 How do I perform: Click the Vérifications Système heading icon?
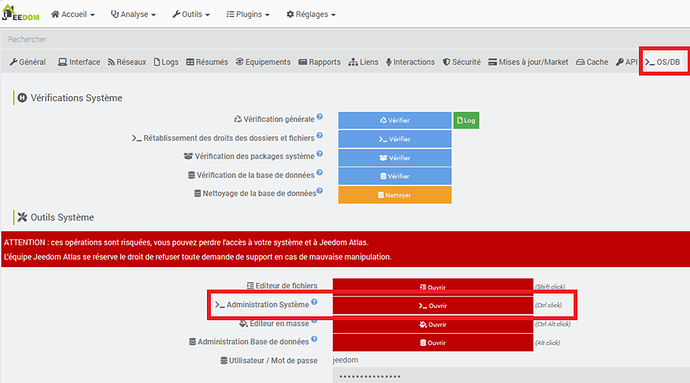[x=22, y=98]
